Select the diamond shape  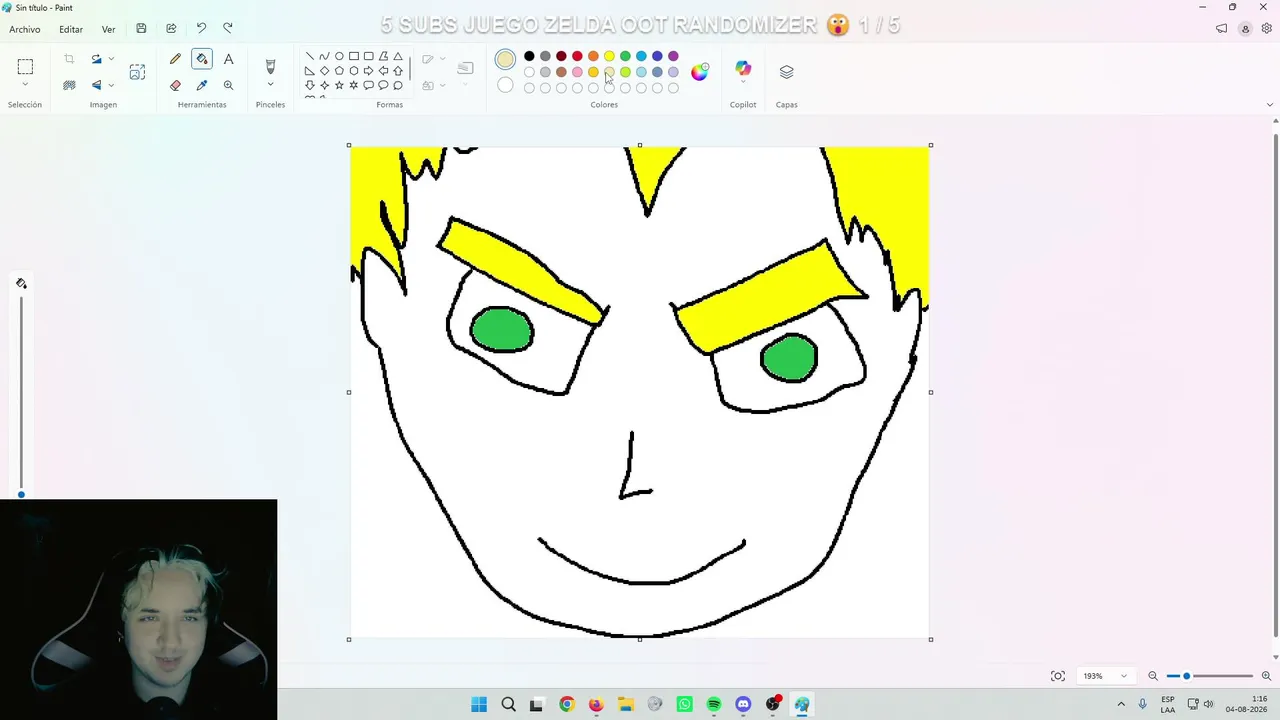(324, 71)
